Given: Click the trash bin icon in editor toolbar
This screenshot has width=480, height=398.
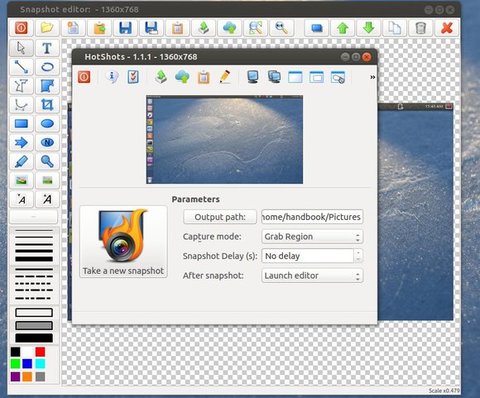Looking at the screenshot, I should tap(421, 28).
